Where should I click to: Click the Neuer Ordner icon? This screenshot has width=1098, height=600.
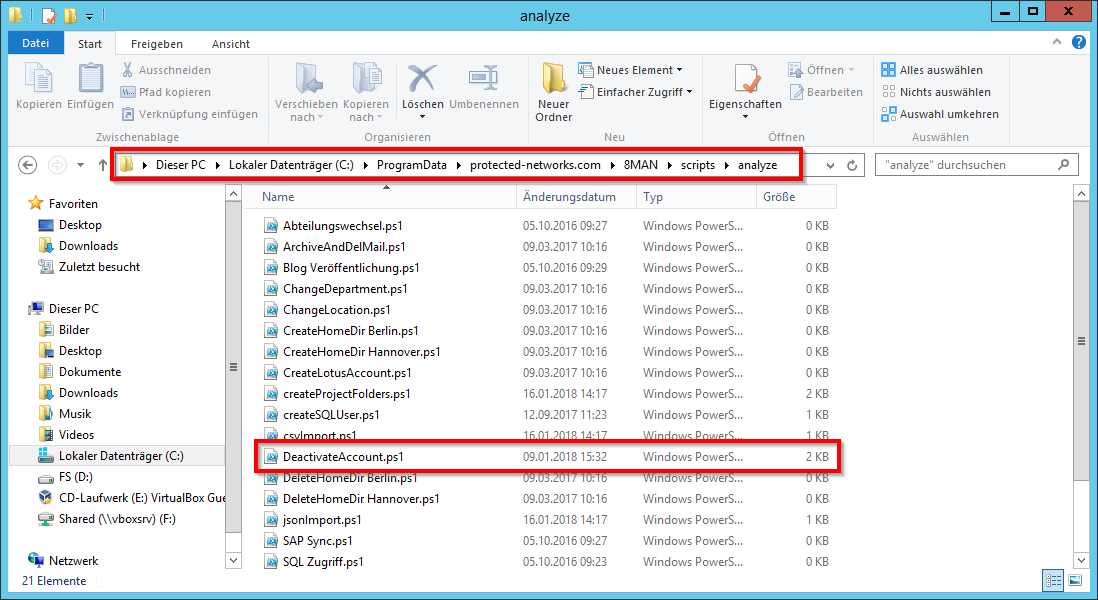pos(553,80)
